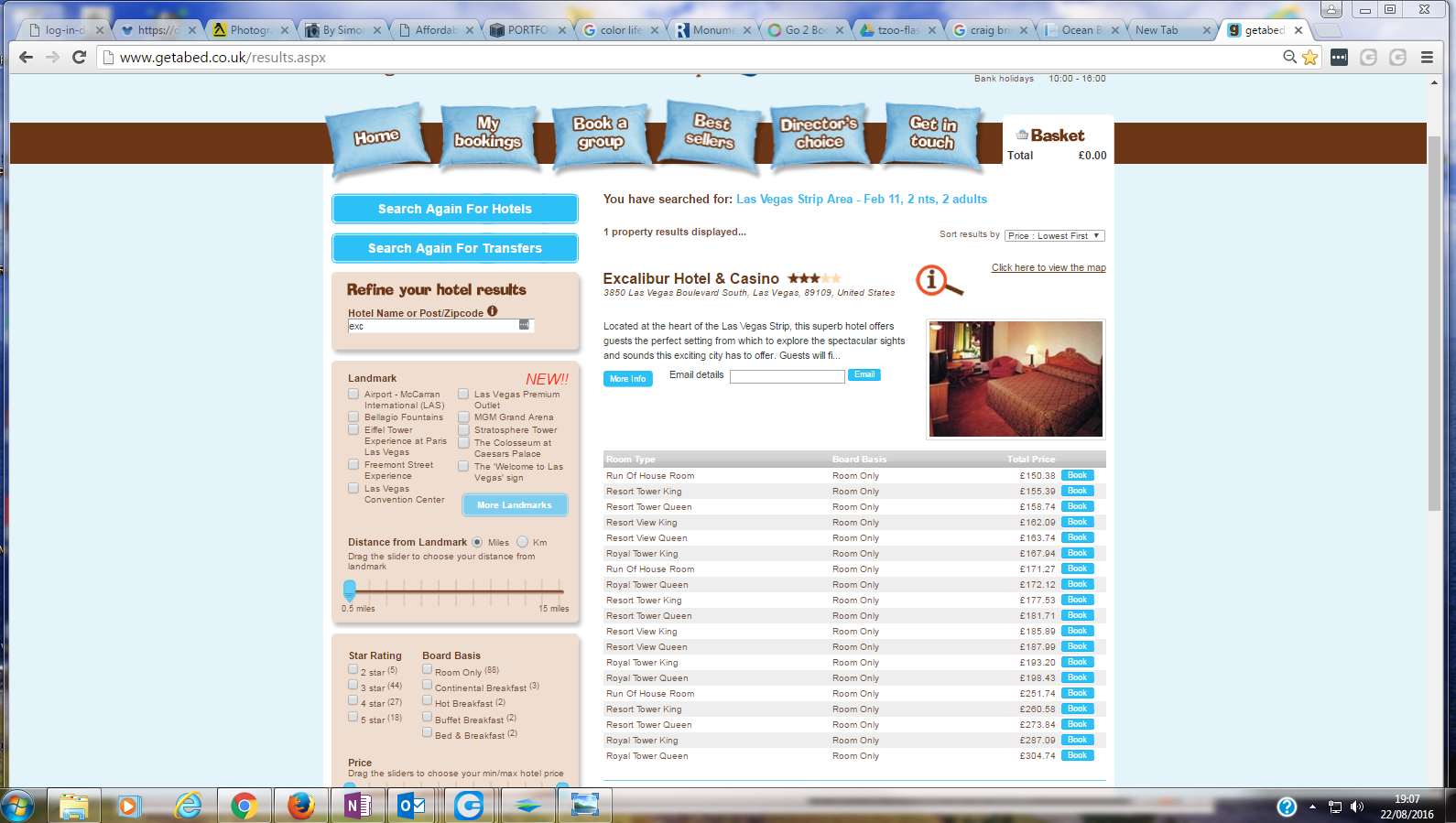1456x823 pixels.
Task: Check the Las Vegas Premium Outlet landmark
Action: (x=463, y=395)
